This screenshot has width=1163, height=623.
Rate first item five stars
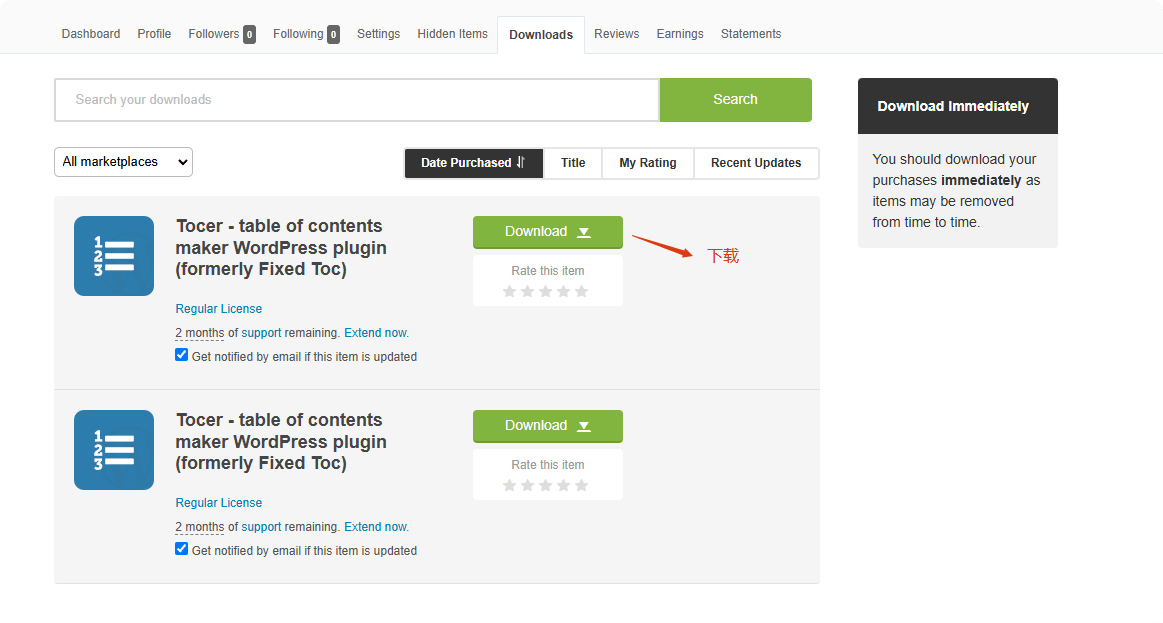pyautogui.click(x=582, y=291)
